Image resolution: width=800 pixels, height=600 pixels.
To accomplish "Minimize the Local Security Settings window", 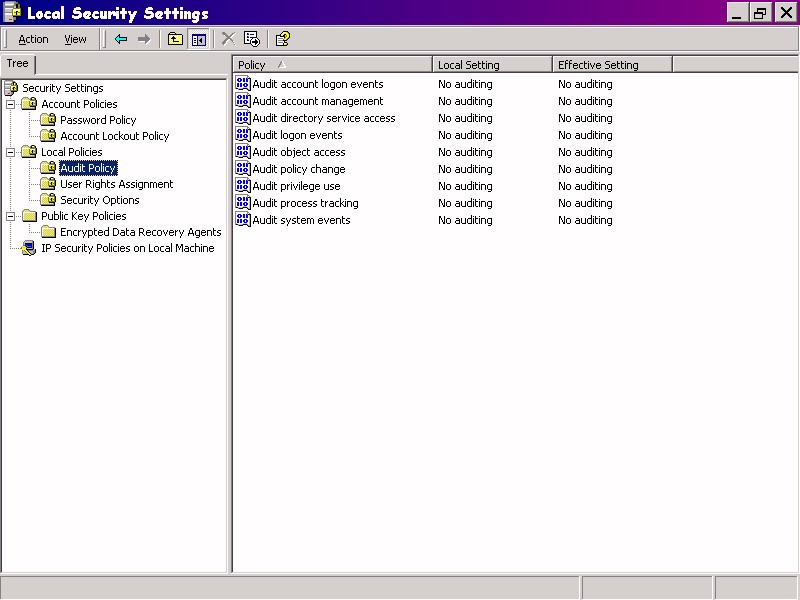I will point(737,13).
